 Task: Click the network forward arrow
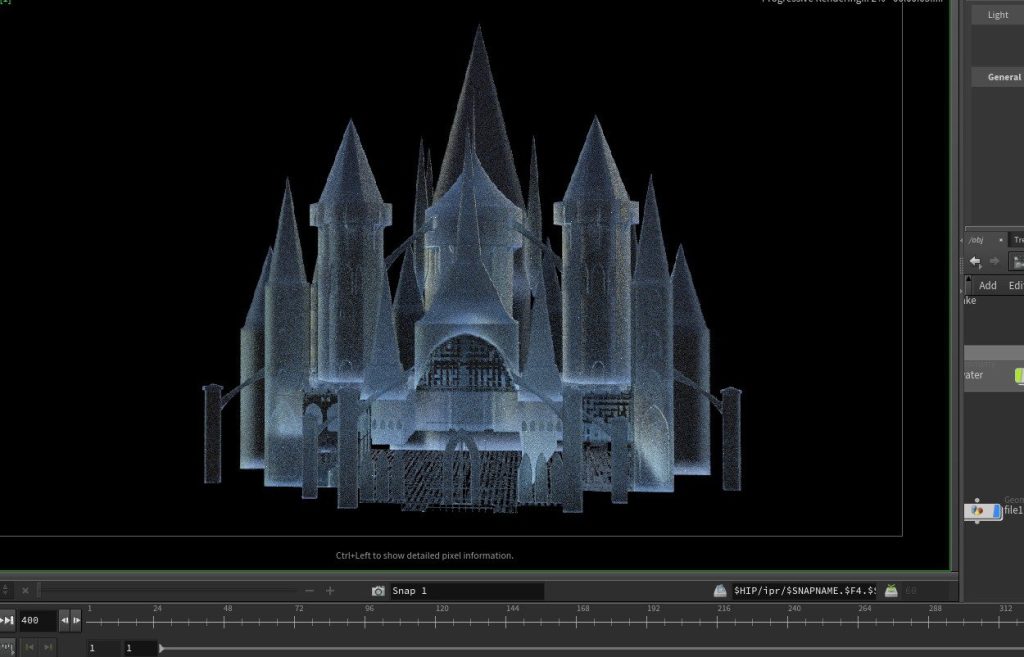point(995,262)
